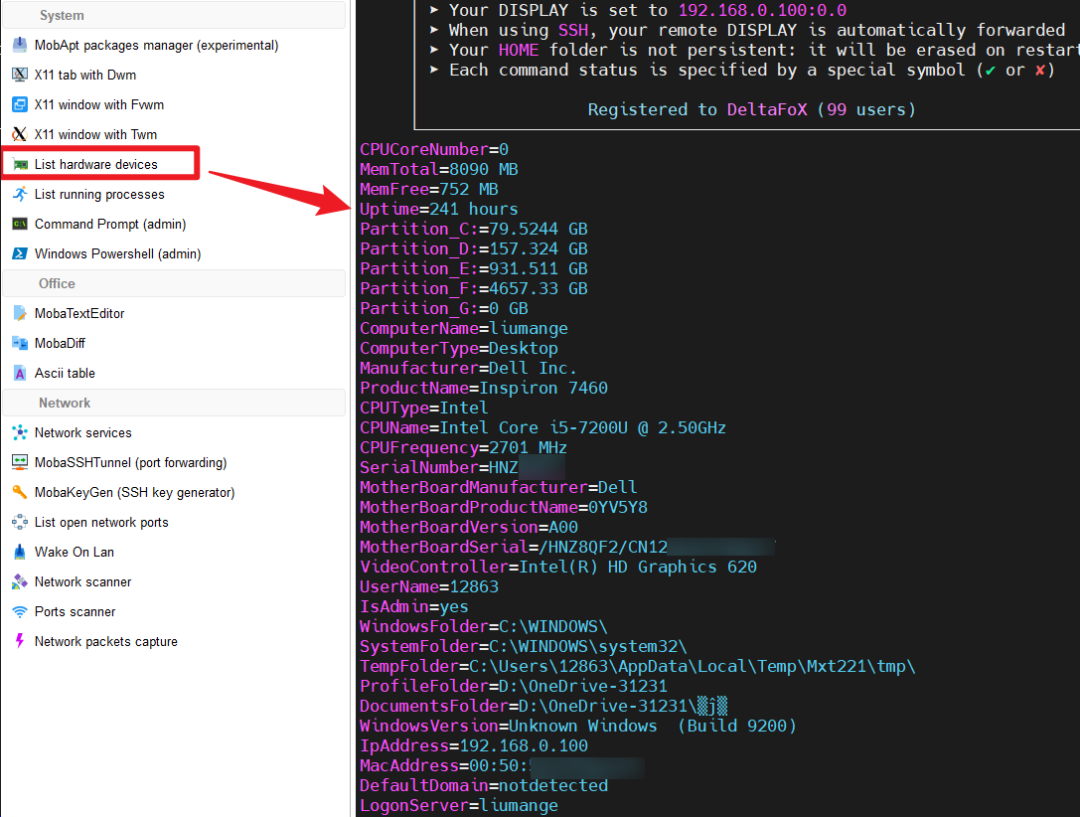The width and height of the screenshot is (1080, 817).
Task: Open Ports scanner entry
Action: click(x=75, y=612)
